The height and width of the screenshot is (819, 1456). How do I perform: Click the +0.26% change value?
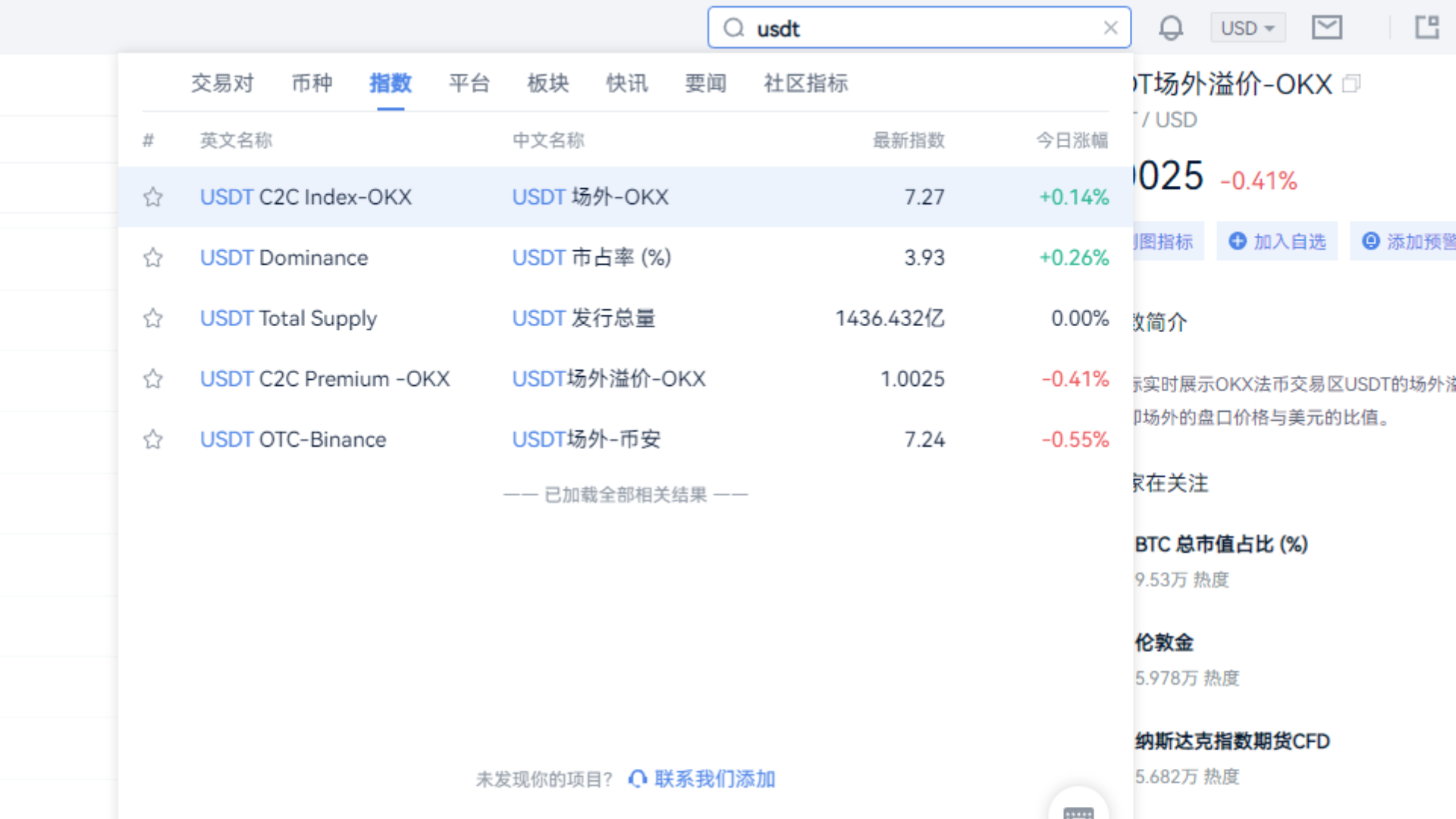1074,258
